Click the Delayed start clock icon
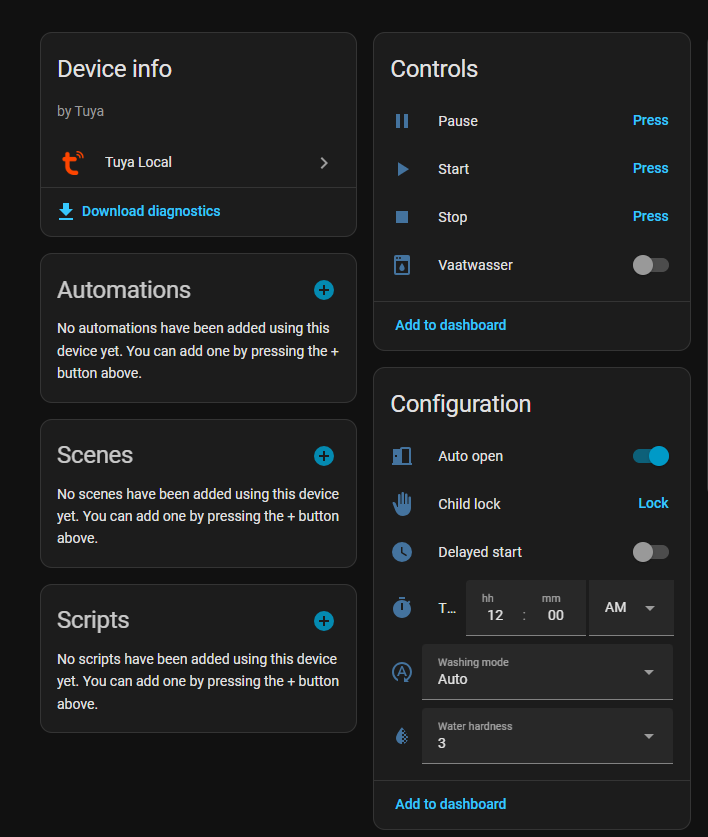Screen dimensions: 708x837 [402, 551]
